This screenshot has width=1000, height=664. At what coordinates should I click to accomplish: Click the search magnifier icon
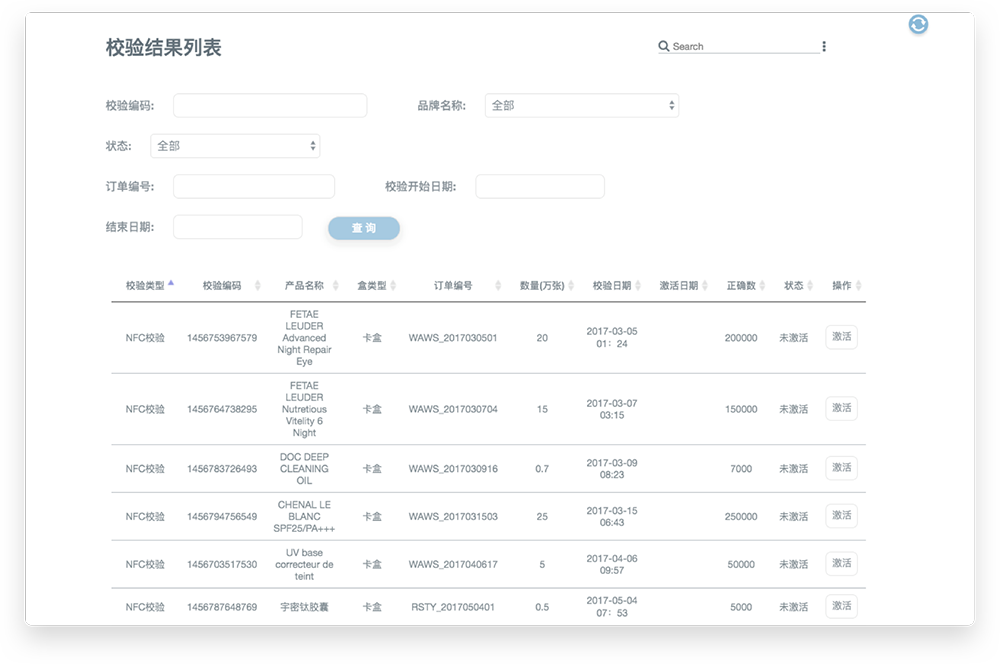pos(664,46)
